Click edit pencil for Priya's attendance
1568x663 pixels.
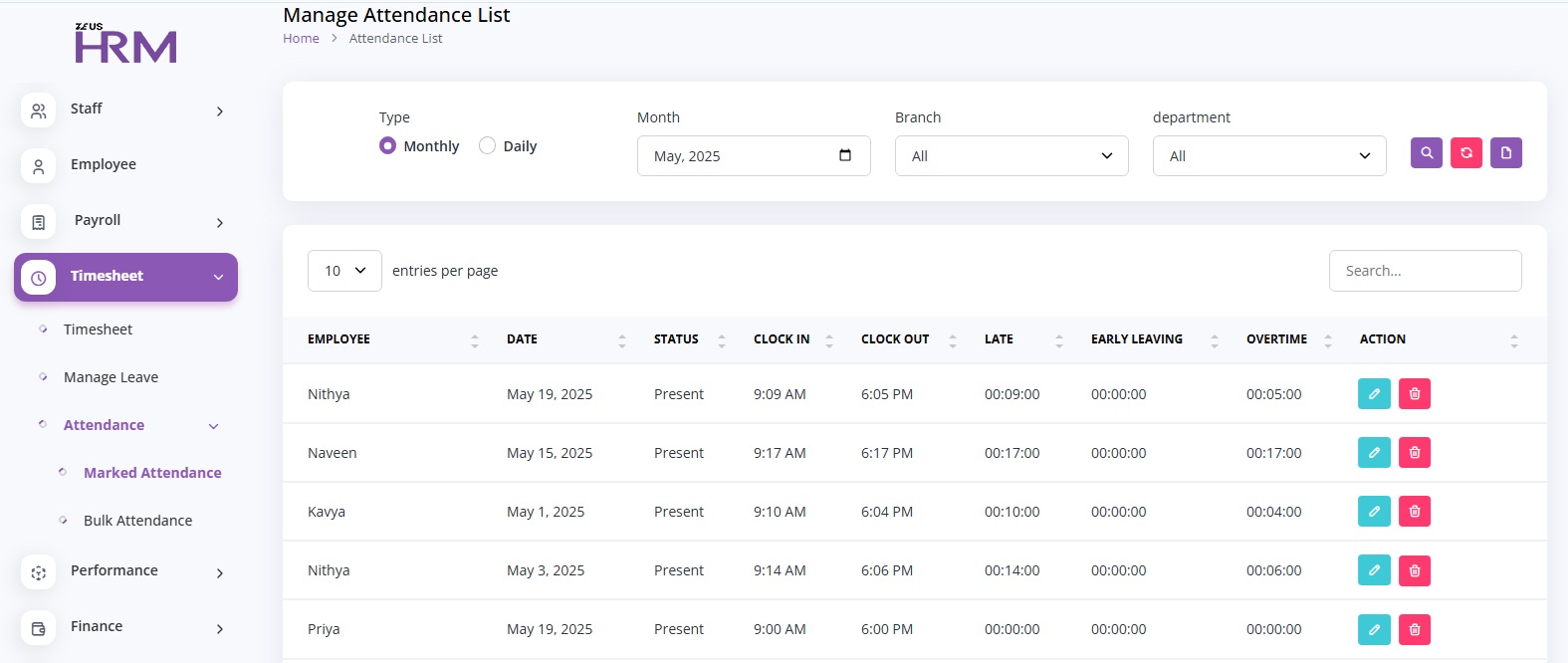tap(1374, 629)
